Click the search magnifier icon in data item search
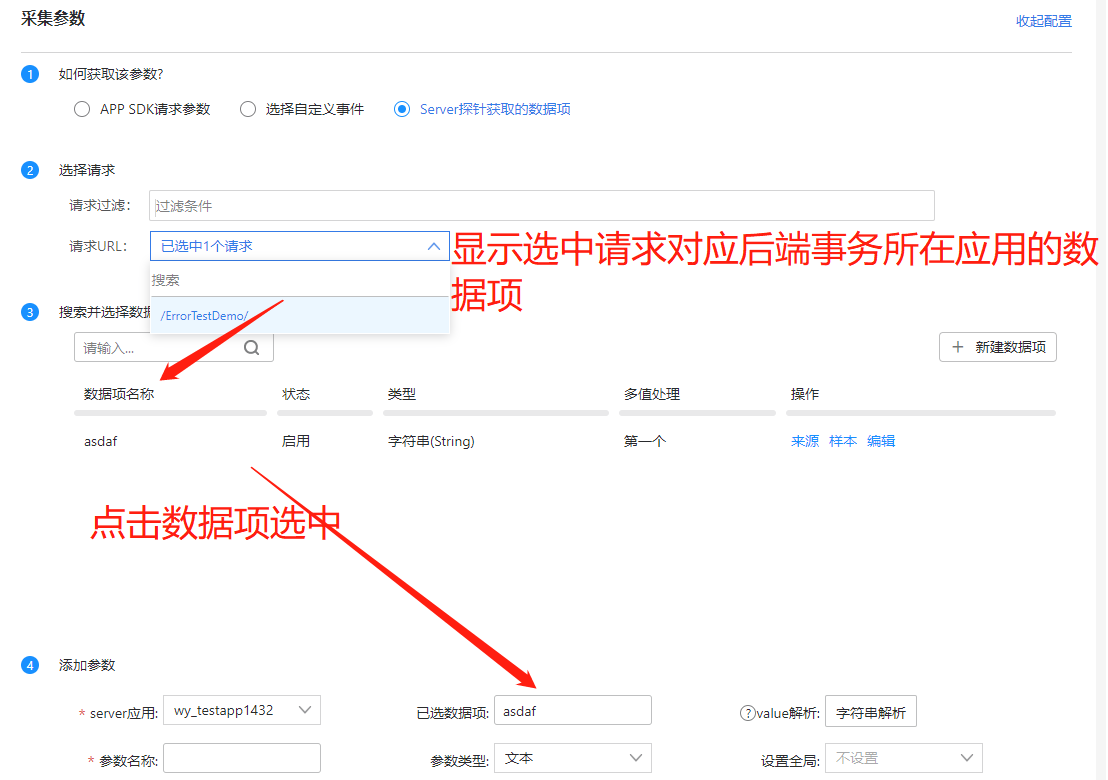 (252, 348)
